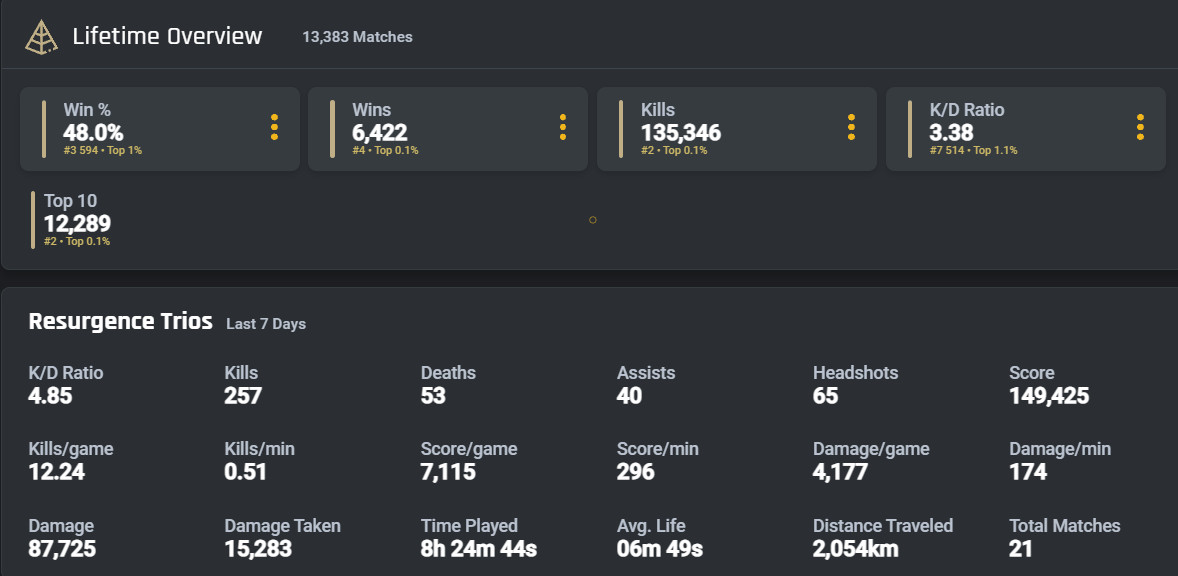Select the Wins 6,422 stat card
This screenshot has width=1178, height=576.
coord(440,129)
